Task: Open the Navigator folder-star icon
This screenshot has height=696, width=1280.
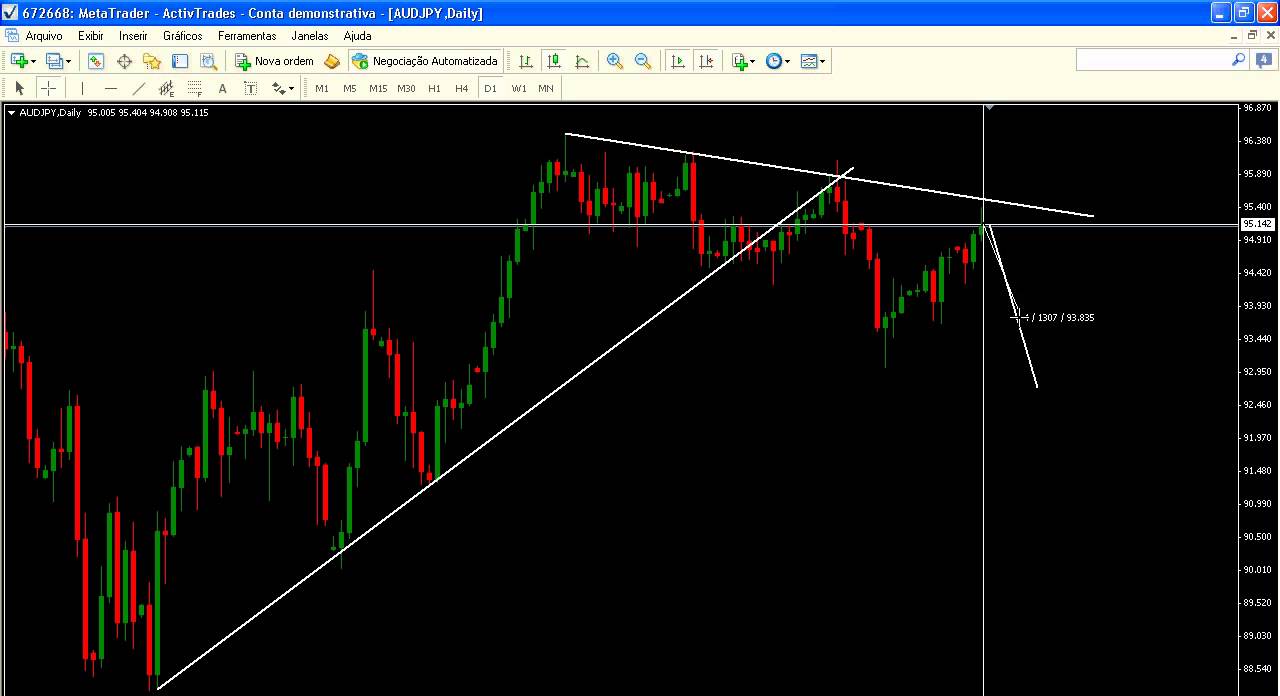Action: point(152,61)
